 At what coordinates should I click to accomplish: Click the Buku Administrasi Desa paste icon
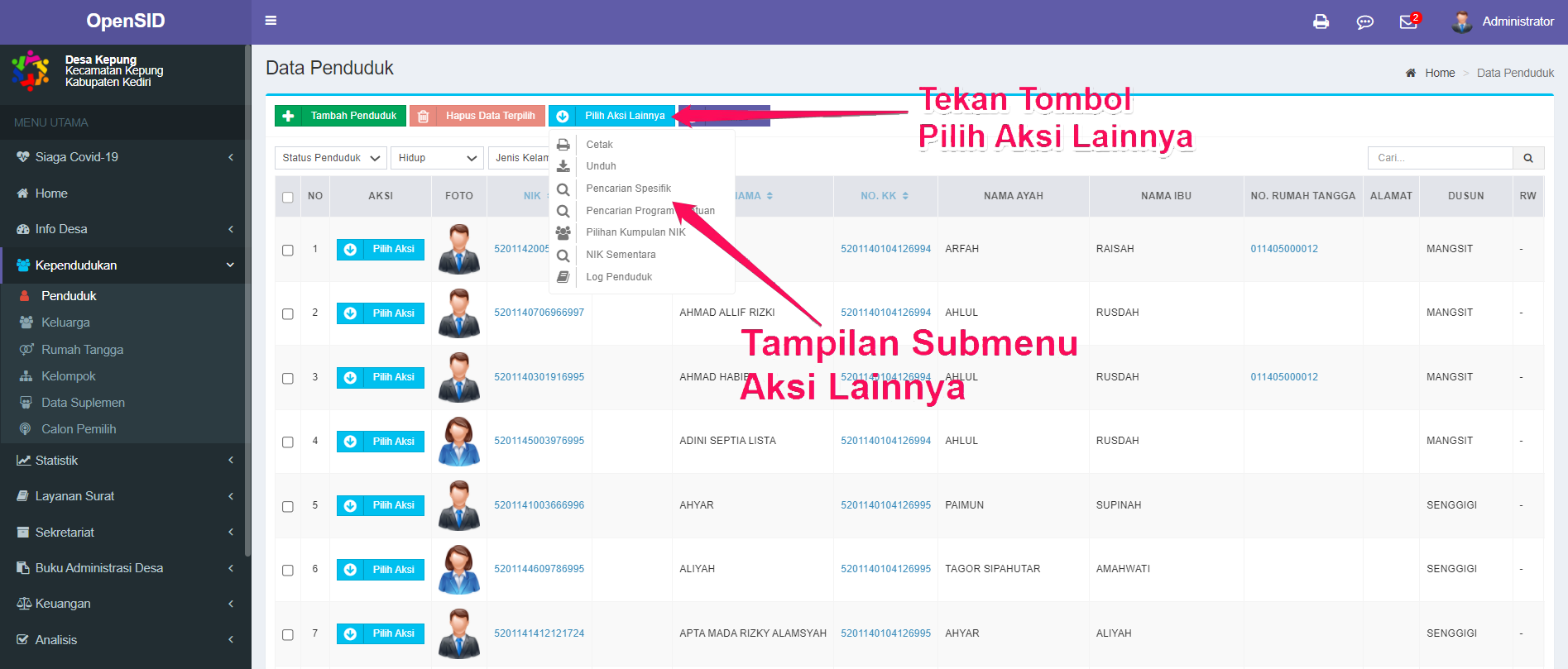pyautogui.click(x=23, y=568)
